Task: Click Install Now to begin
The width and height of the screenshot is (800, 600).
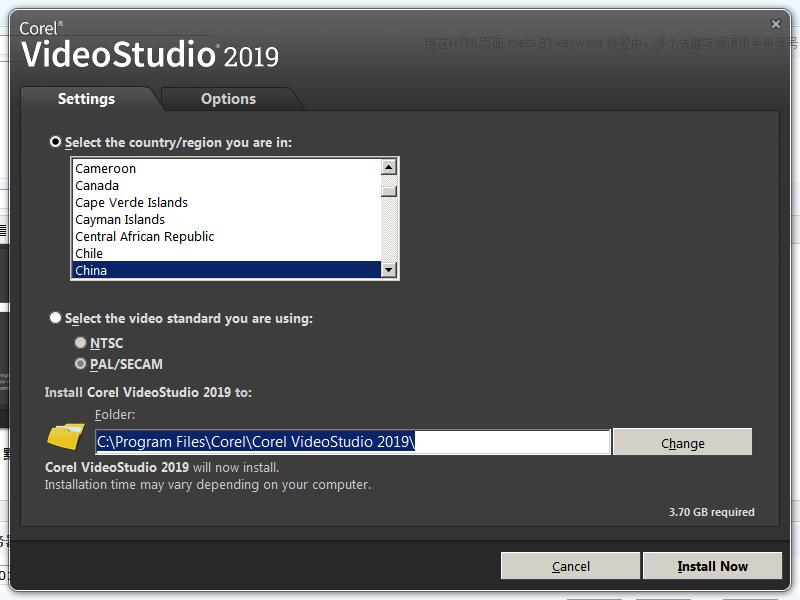Action: (712, 566)
